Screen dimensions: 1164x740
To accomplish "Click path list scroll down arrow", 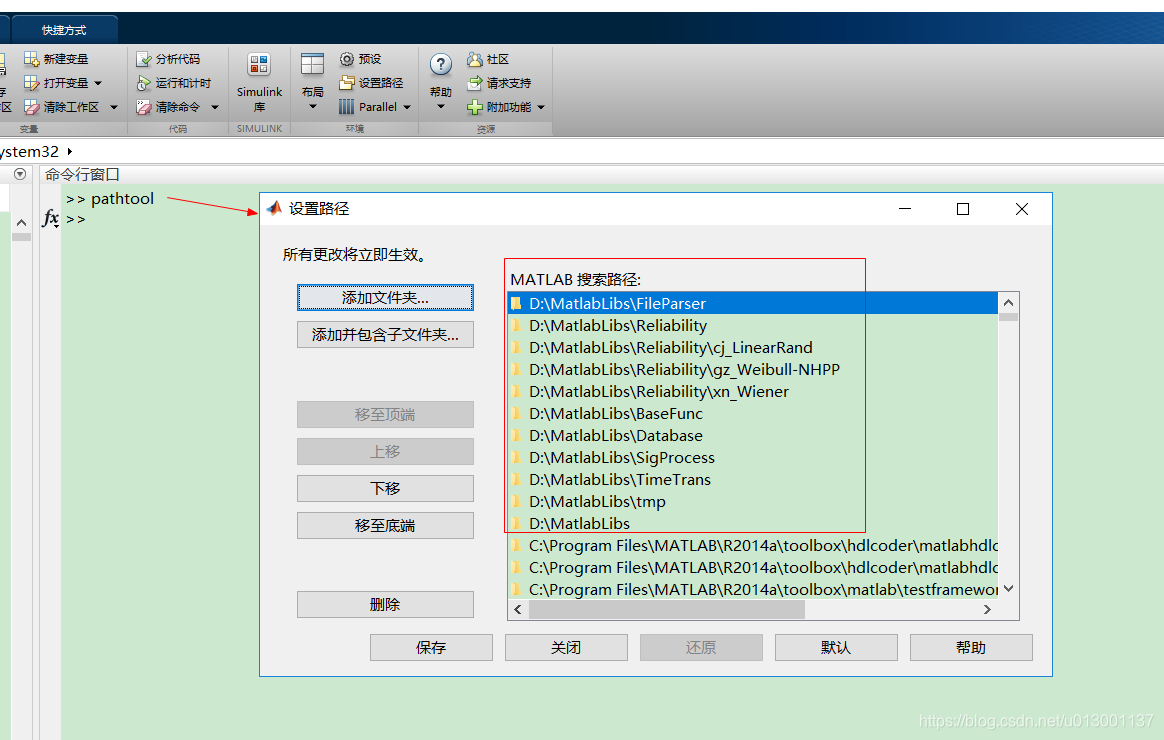I will coord(1008,589).
